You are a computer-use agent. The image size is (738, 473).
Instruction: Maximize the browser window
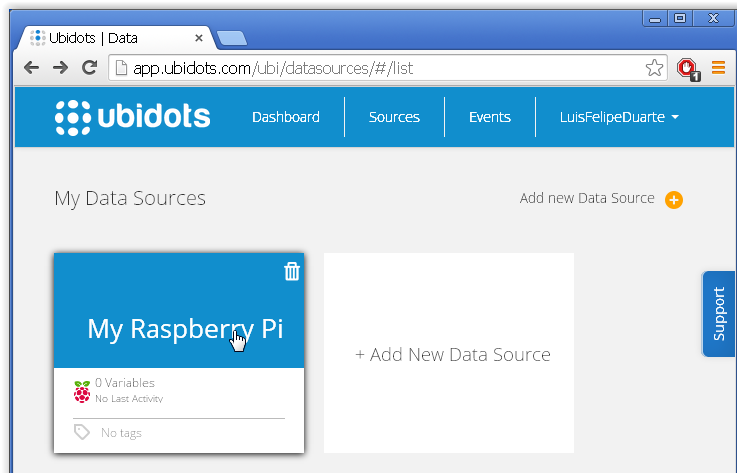[680, 19]
